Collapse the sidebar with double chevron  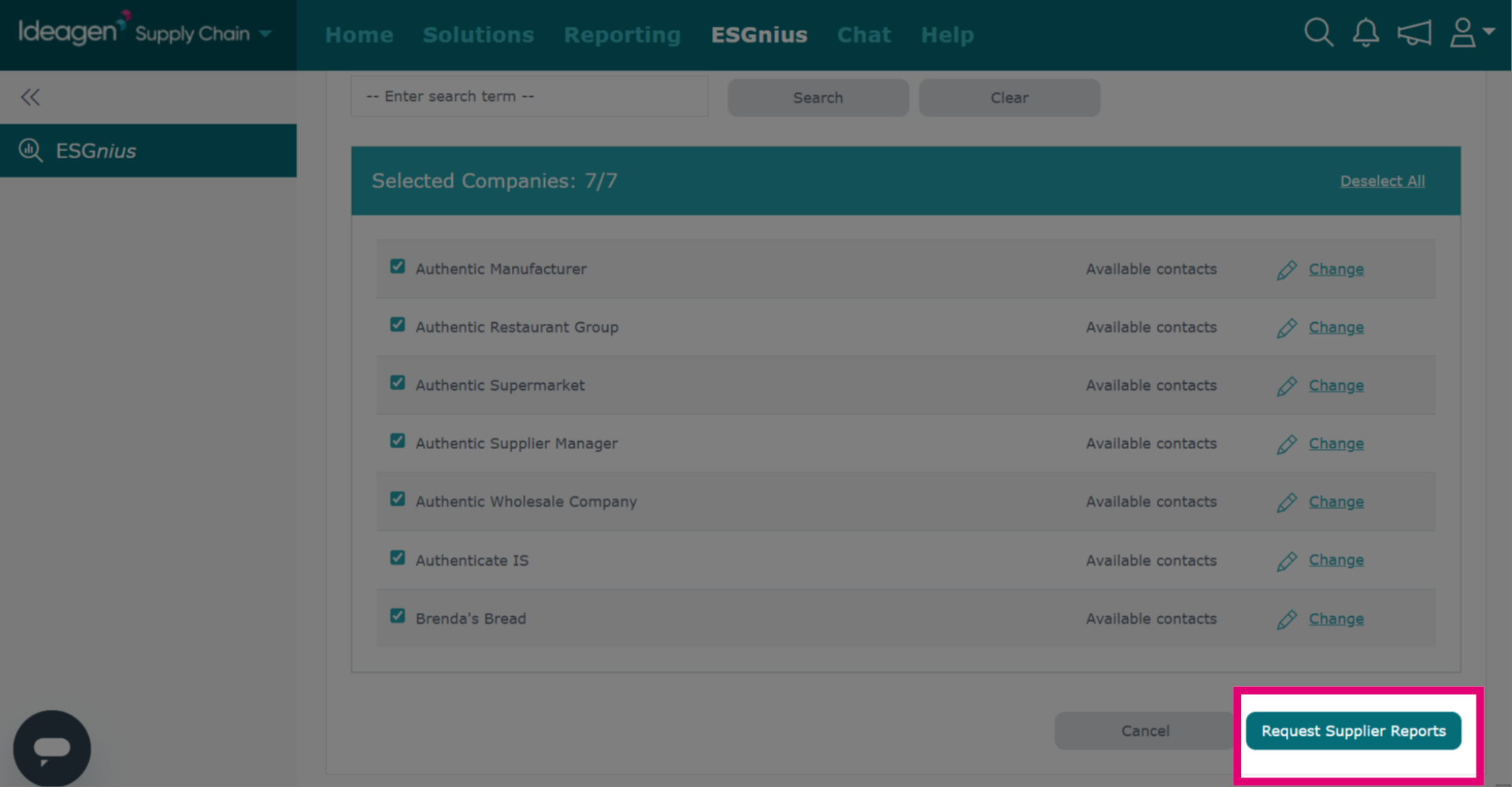(x=30, y=97)
